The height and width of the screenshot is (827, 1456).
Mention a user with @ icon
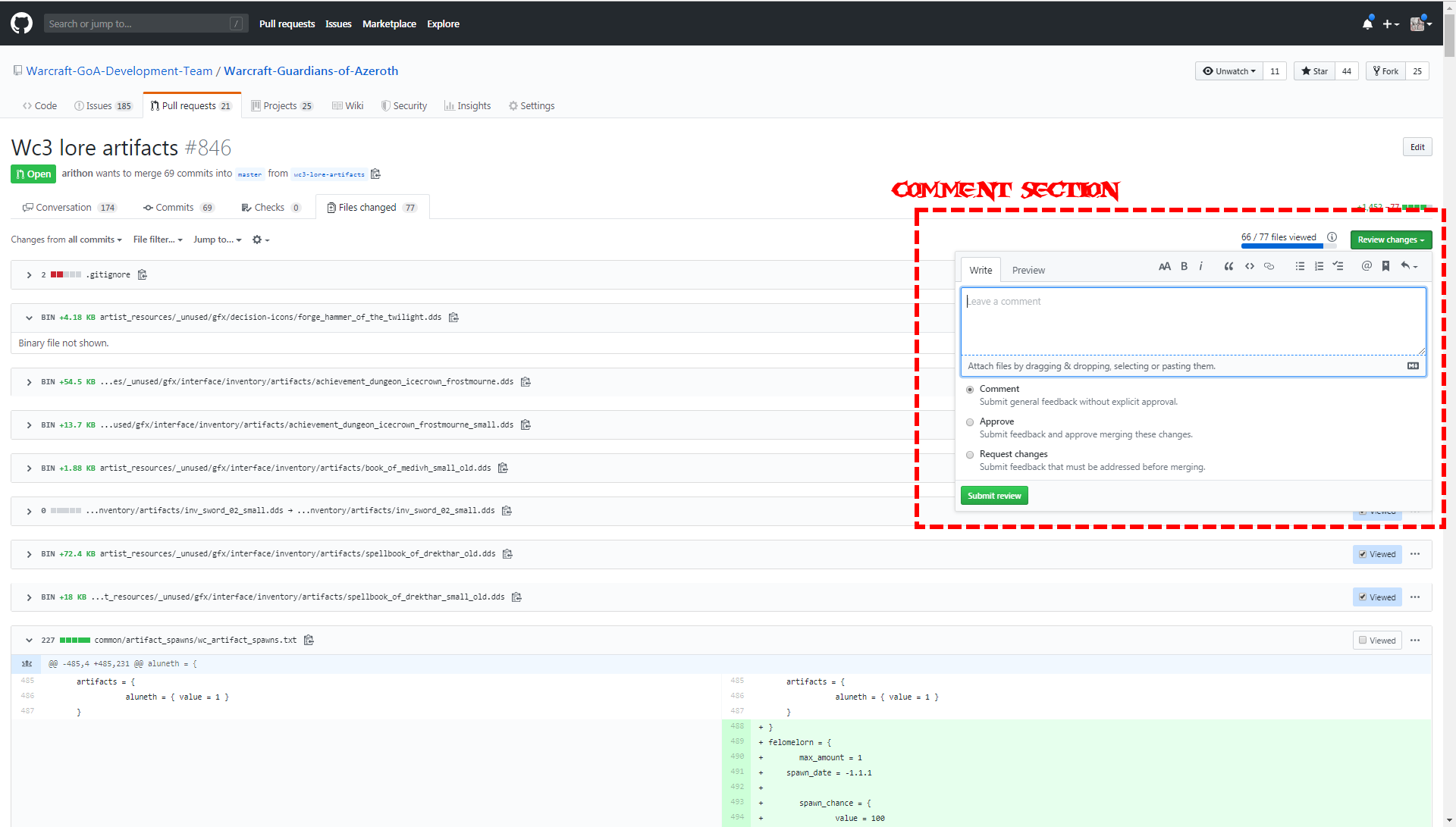(x=1367, y=266)
